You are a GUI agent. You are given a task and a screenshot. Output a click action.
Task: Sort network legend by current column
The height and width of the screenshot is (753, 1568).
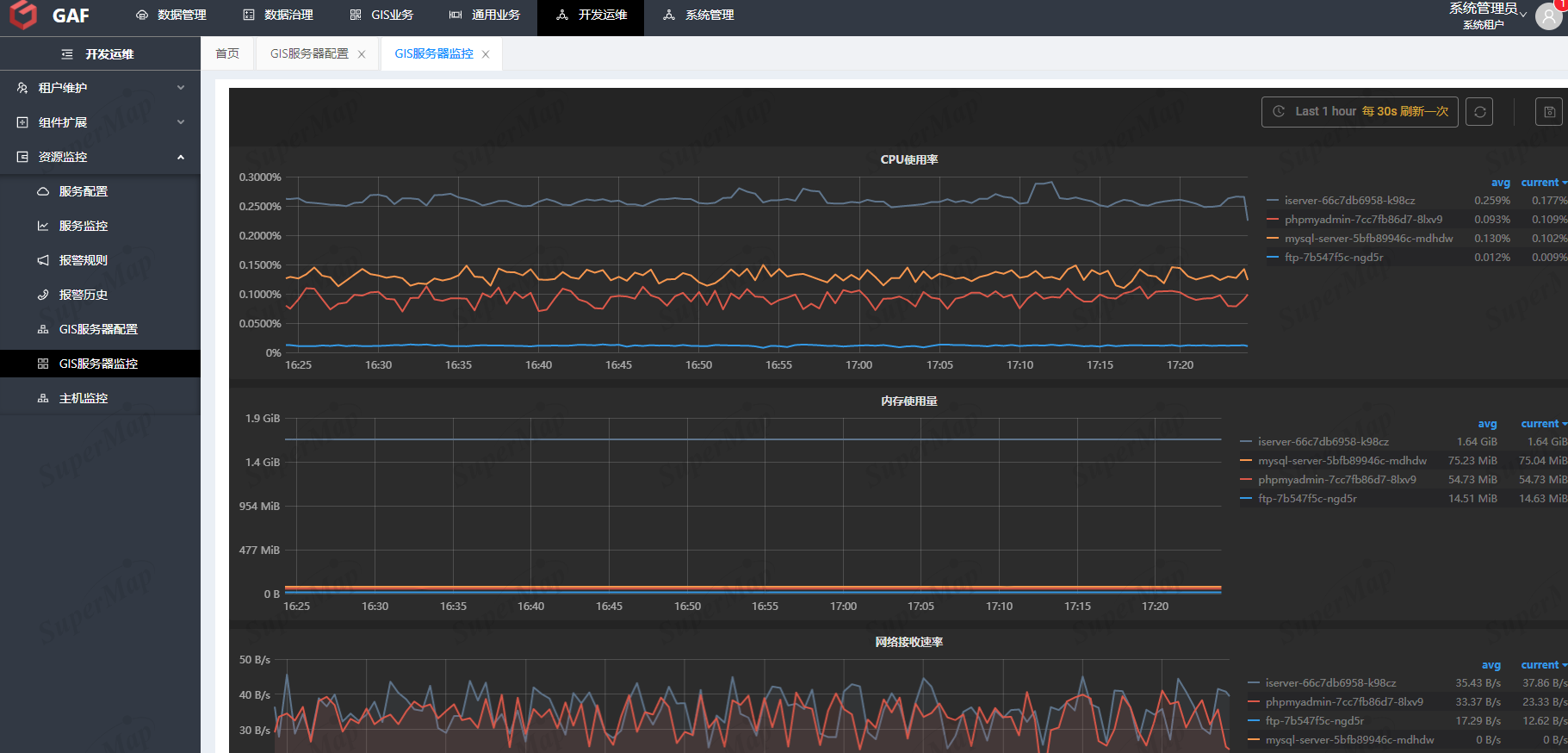pyautogui.click(x=1543, y=665)
